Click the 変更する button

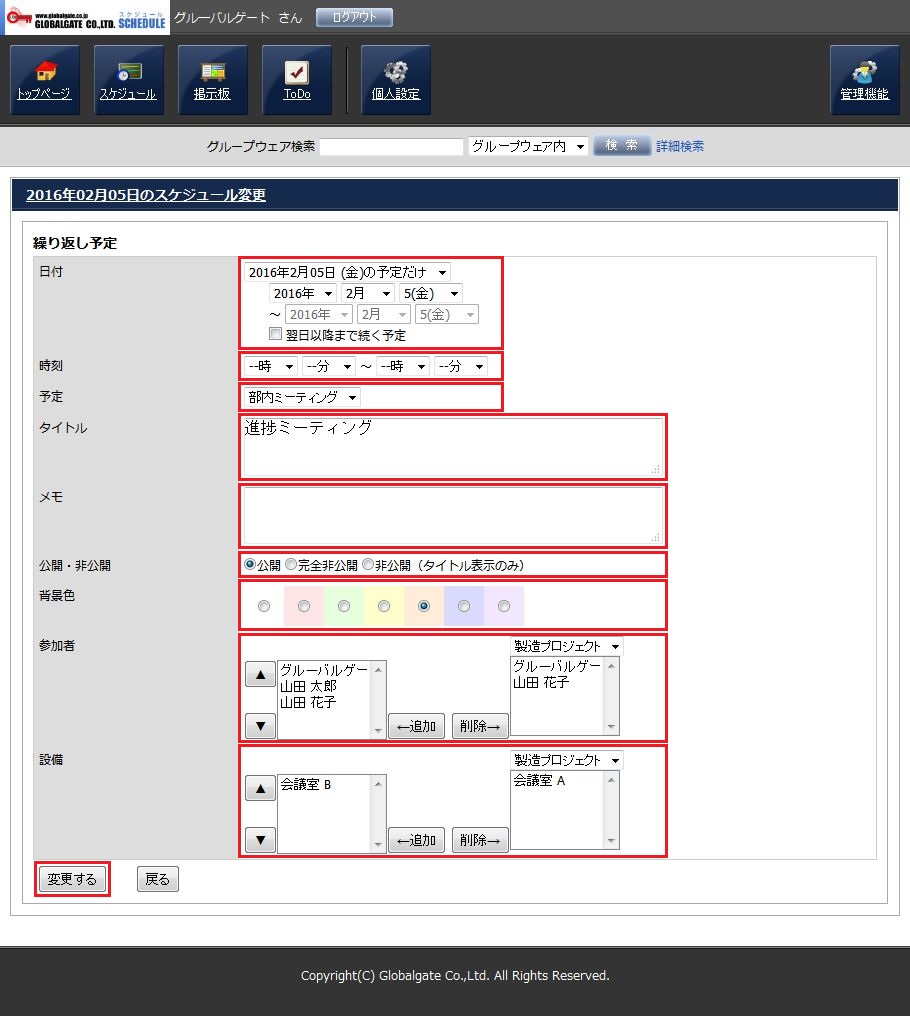click(x=72, y=879)
